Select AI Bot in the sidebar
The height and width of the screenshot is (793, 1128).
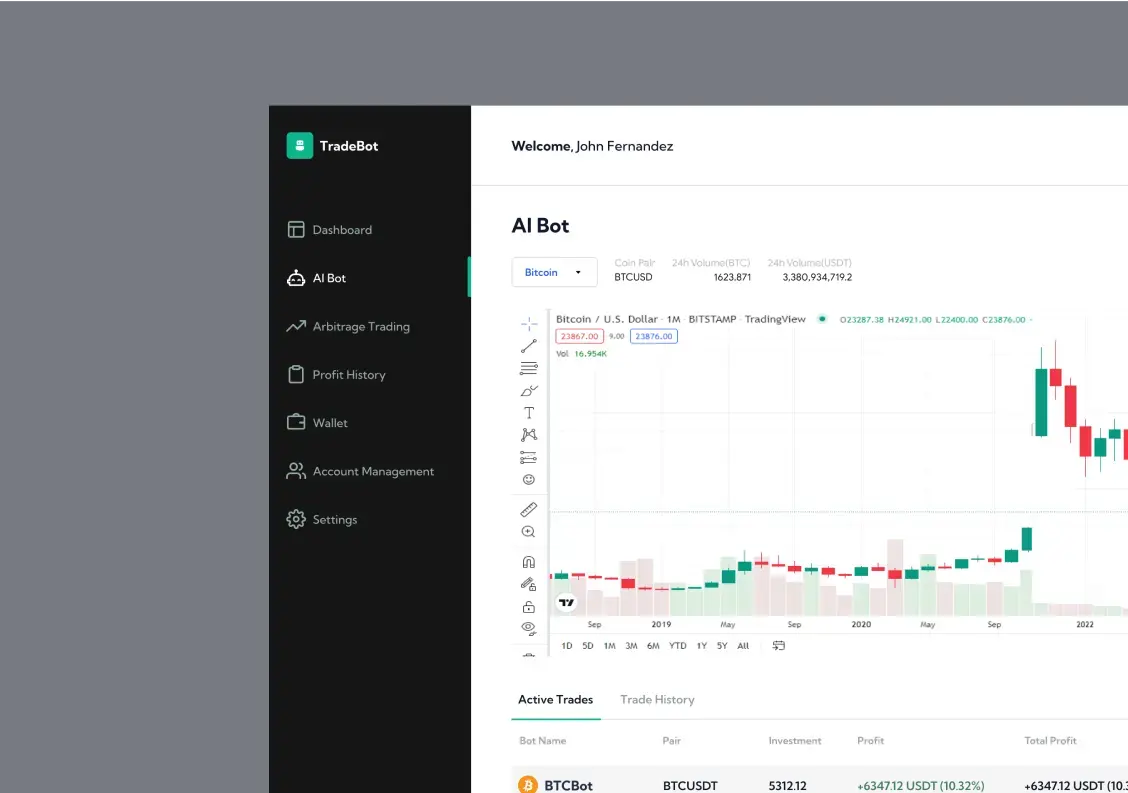click(317, 278)
